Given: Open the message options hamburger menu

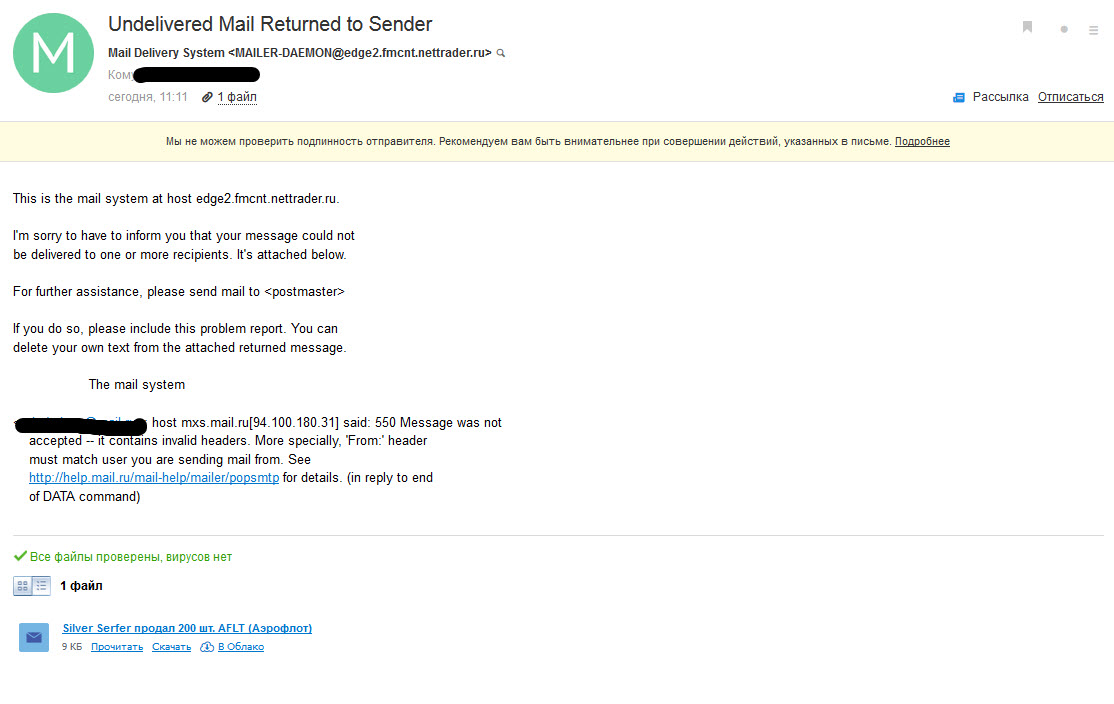Looking at the screenshot, I should tap(1093, 30).
